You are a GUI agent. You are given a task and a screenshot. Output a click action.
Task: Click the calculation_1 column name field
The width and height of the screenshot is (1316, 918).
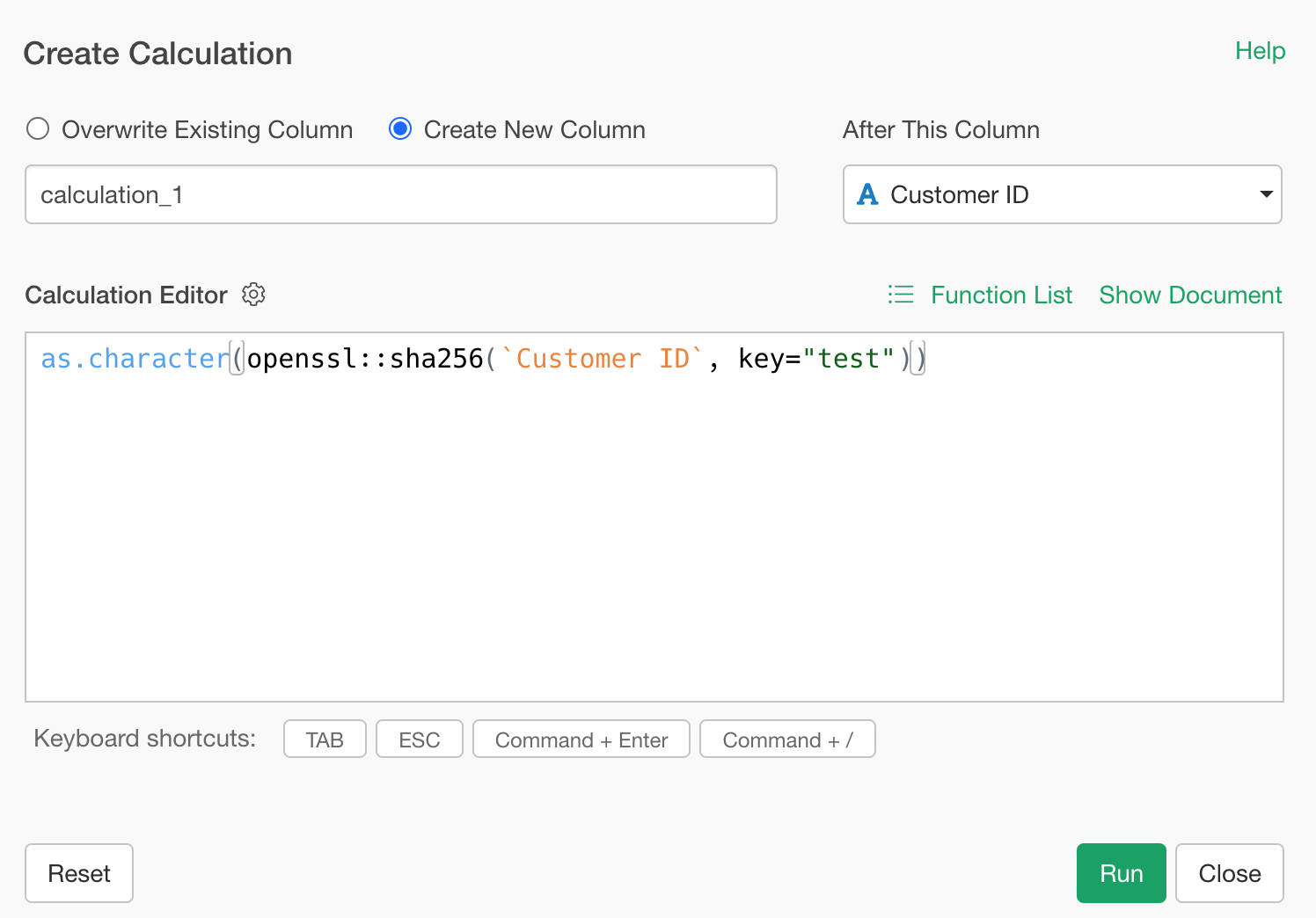pyautogui.click(x=400, y=194)
